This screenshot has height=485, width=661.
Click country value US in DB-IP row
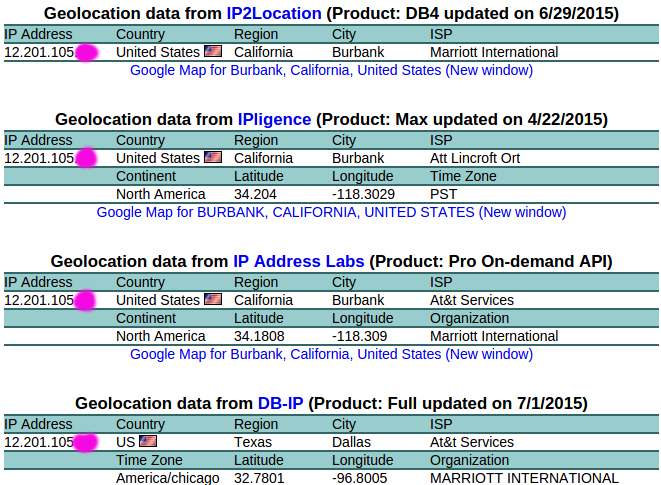pyautogui.click(x=126, y=442)
